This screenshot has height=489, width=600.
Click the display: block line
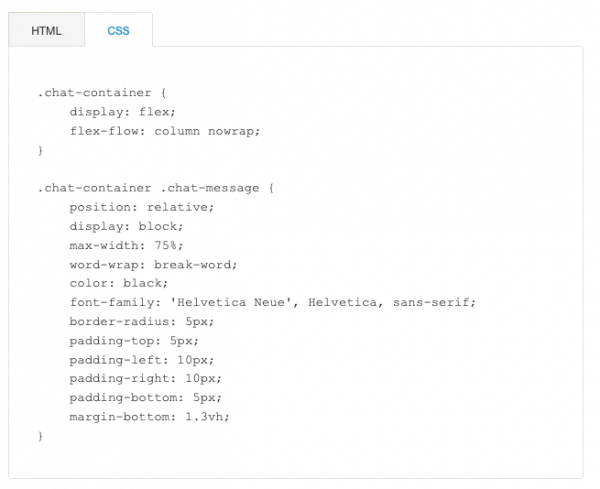126,226
